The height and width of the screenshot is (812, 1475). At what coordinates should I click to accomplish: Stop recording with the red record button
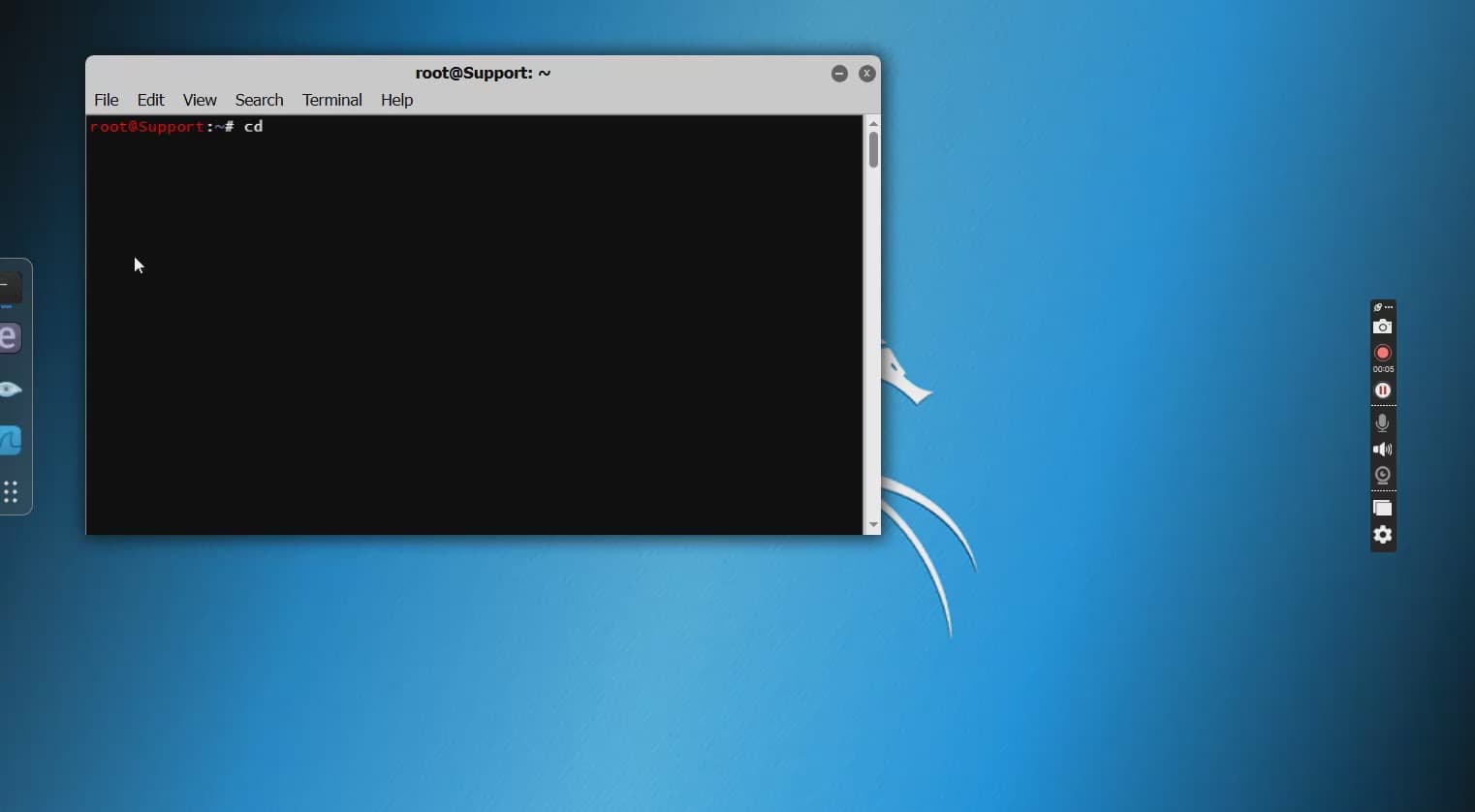(1383, 353)
